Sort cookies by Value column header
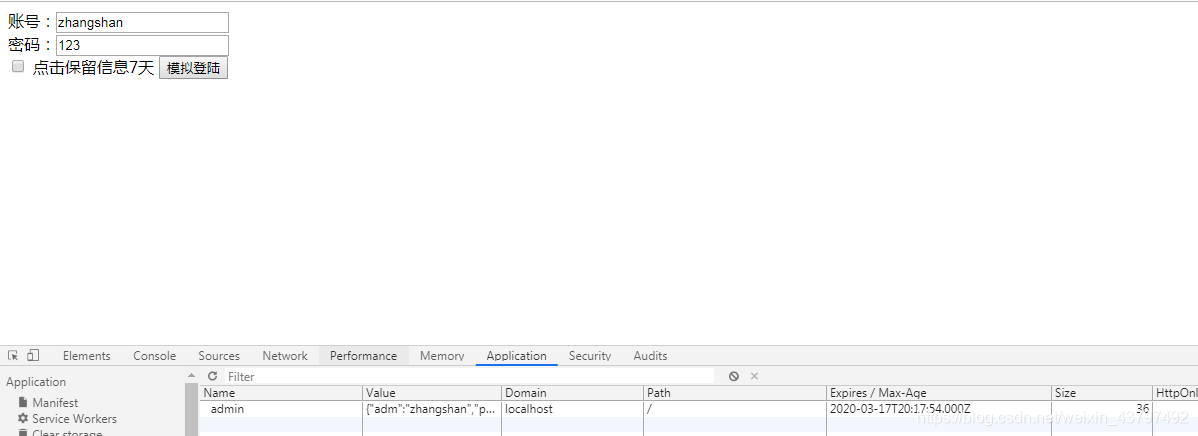The width and height of the screenshot is (1198, 436). click(x=432, y=392)
